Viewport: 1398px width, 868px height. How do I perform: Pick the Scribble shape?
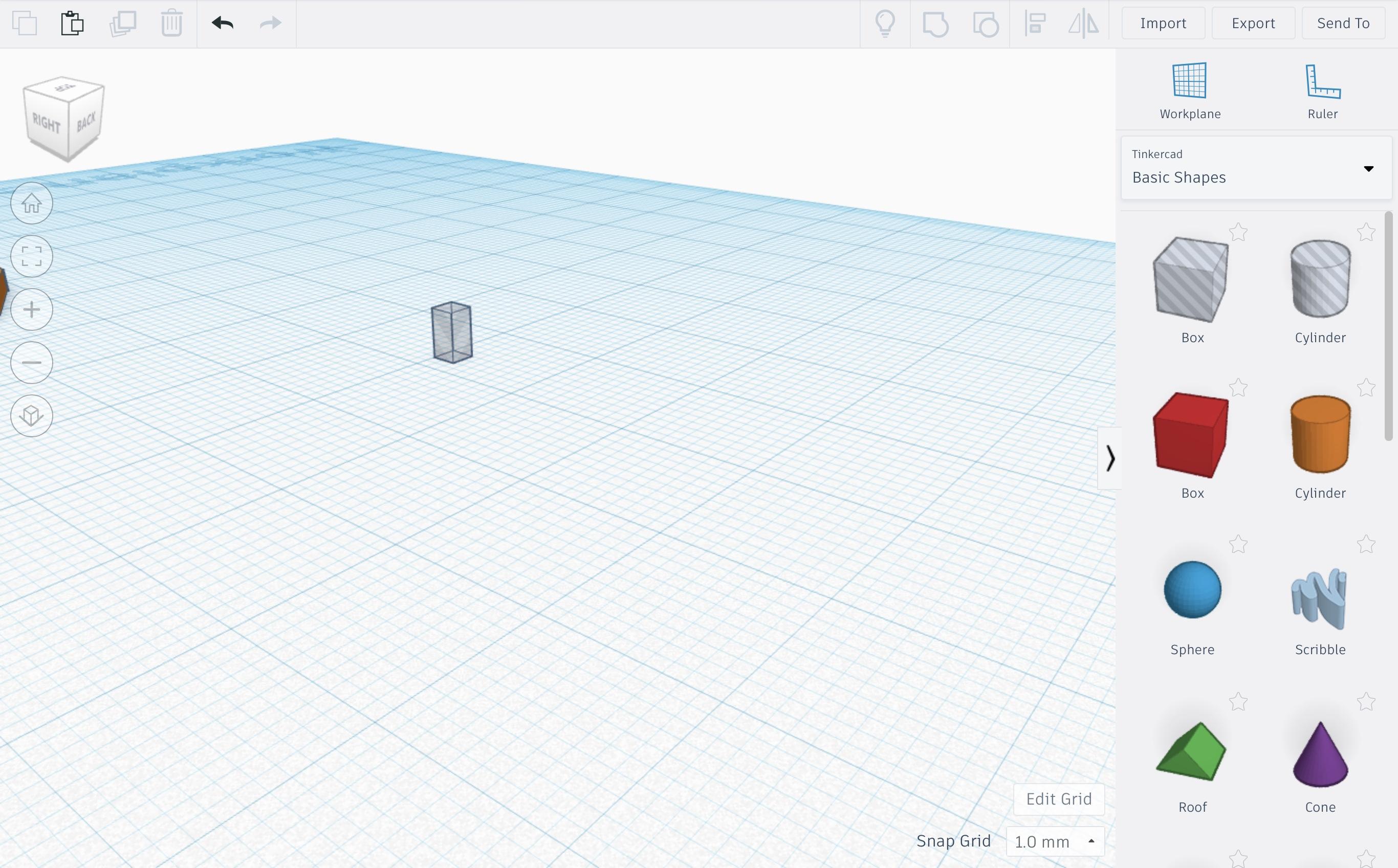(1319, 598)
